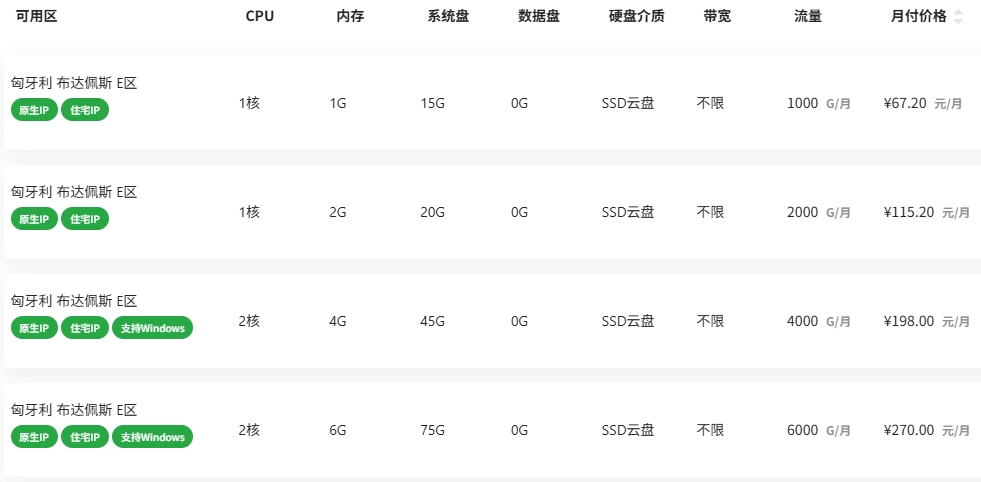Click the sort arrows beside 月付价格

coord(959,16)
